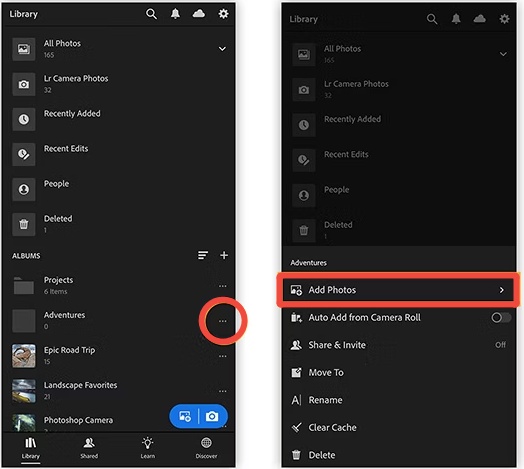Click the Rename text cursor icon

(x=296, y=400)
